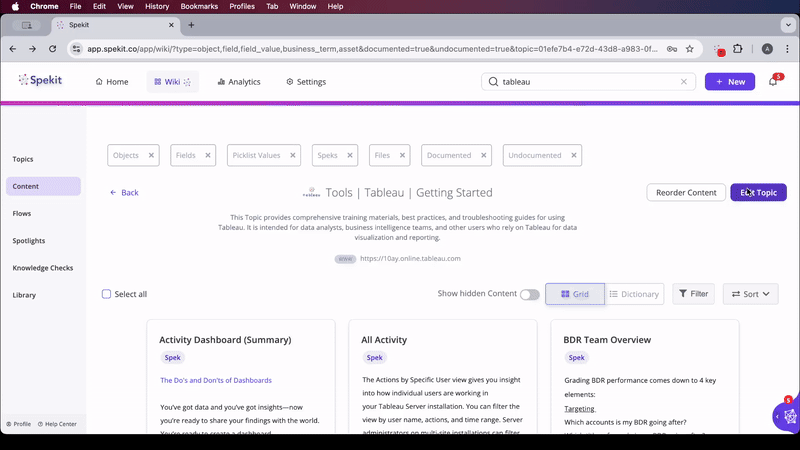
Task: Create new content with New button
Action: coord(730,82)
